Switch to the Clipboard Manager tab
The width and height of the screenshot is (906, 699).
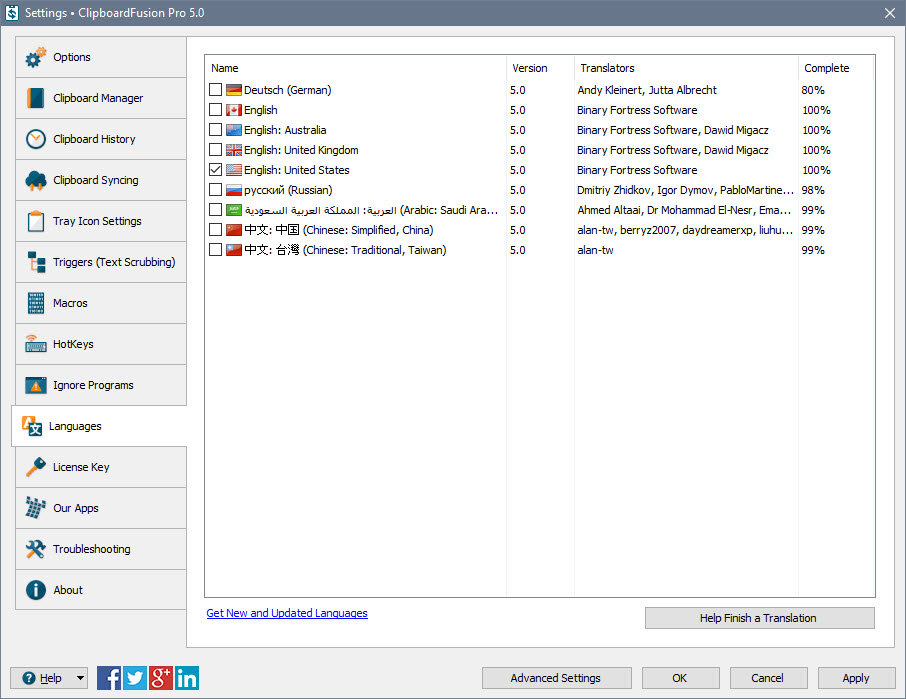101,98
